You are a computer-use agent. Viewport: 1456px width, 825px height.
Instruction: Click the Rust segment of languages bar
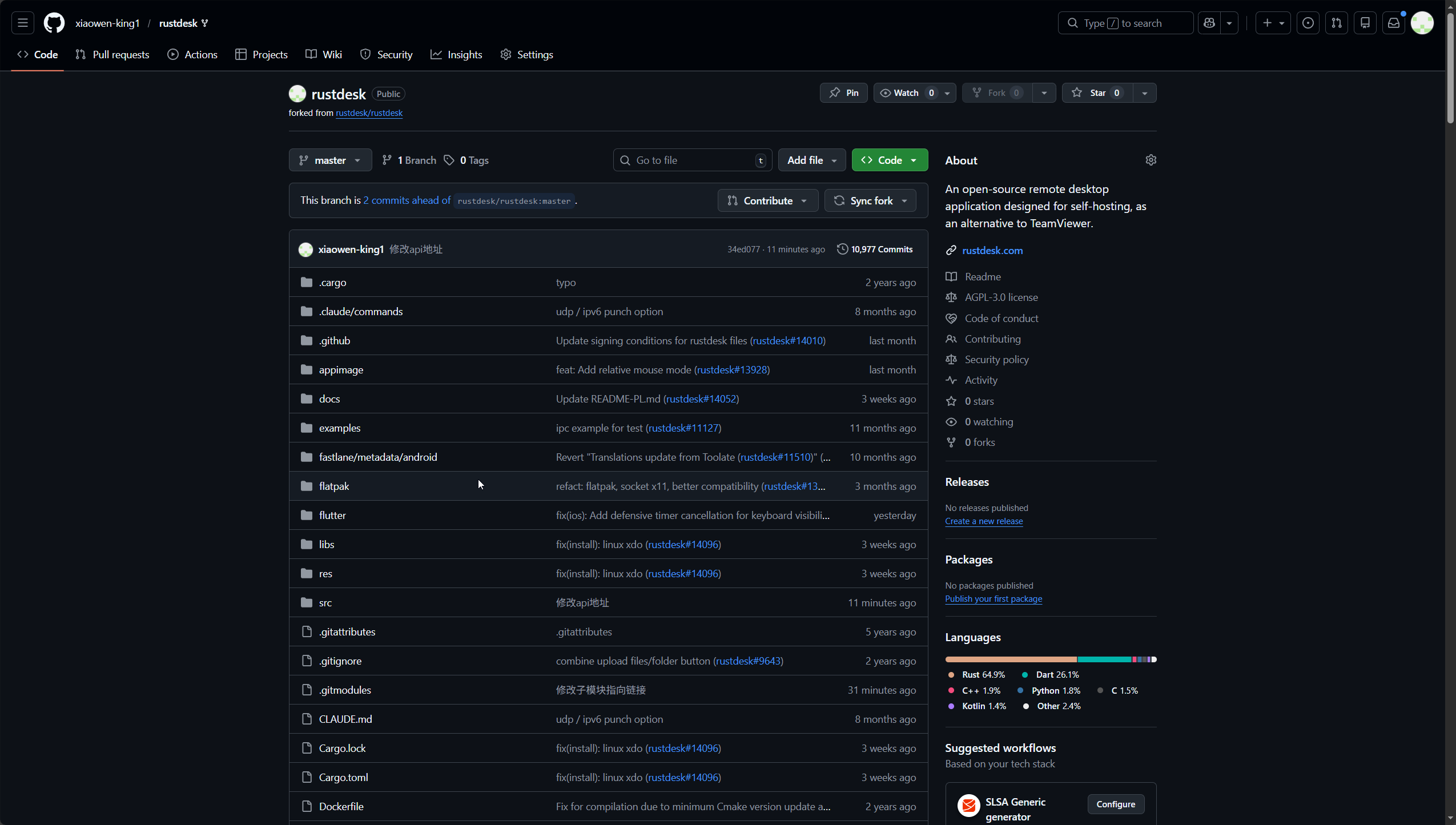pos(1011,659)
